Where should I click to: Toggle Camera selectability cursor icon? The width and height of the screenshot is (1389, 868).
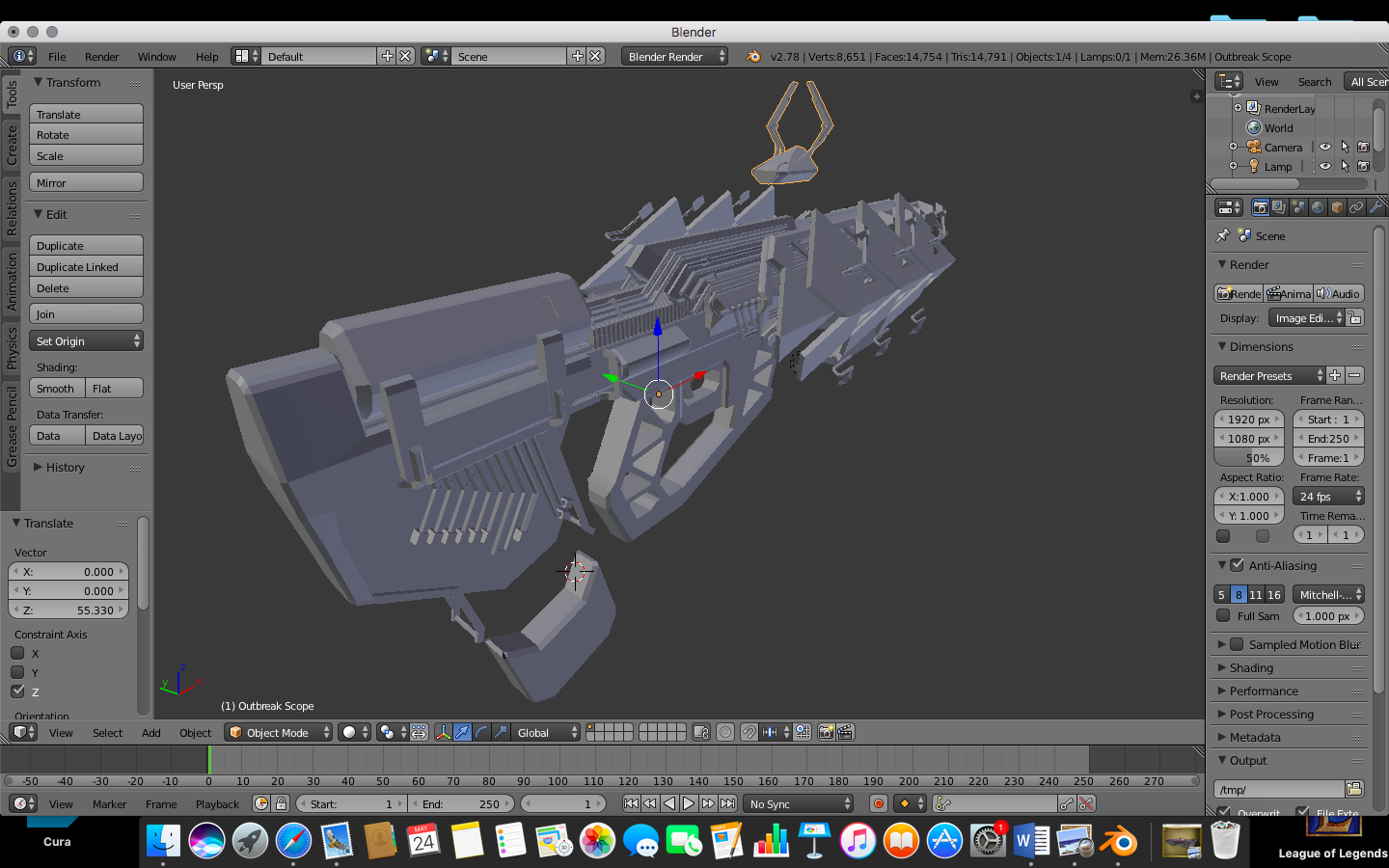pos(1345,147)
